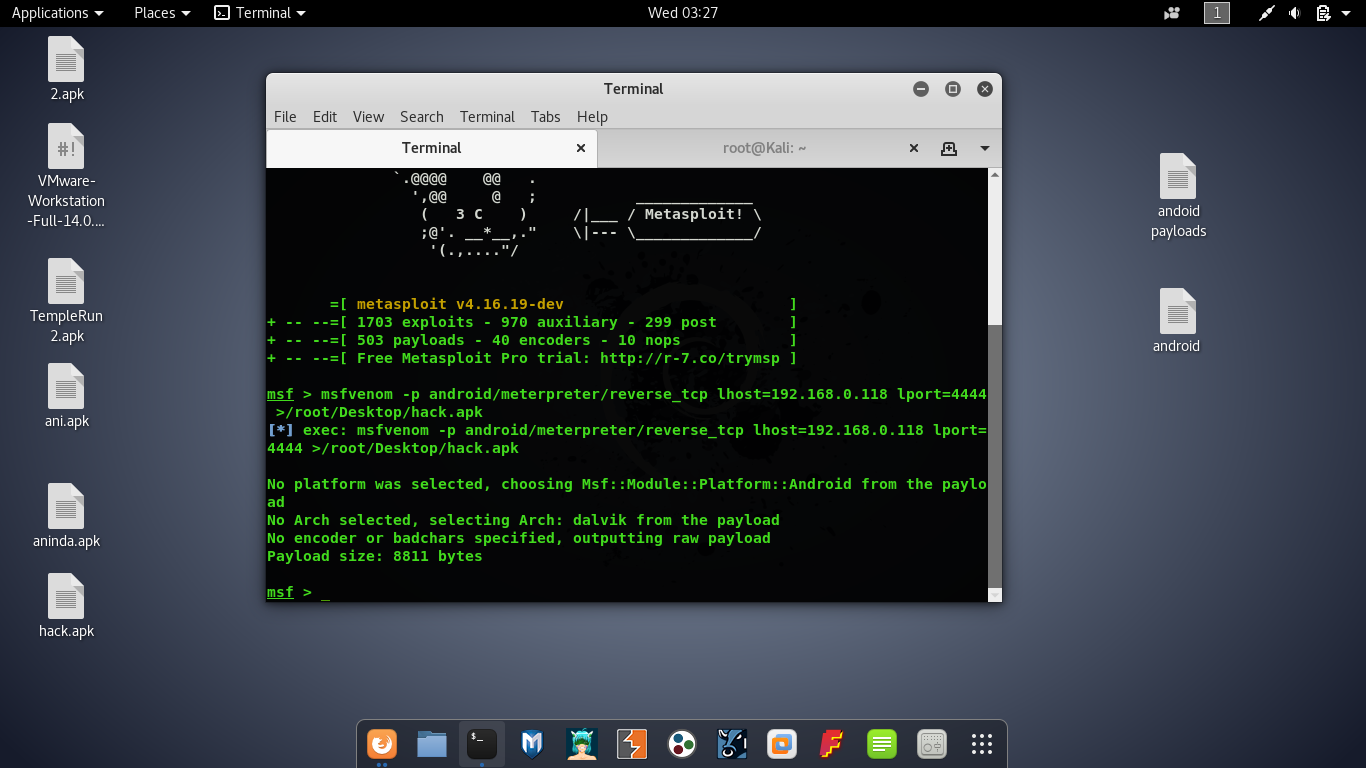Click the scrollbar up arrow in terminal
The height and width of the screenshot is (768, 1366).
[994, 175]
